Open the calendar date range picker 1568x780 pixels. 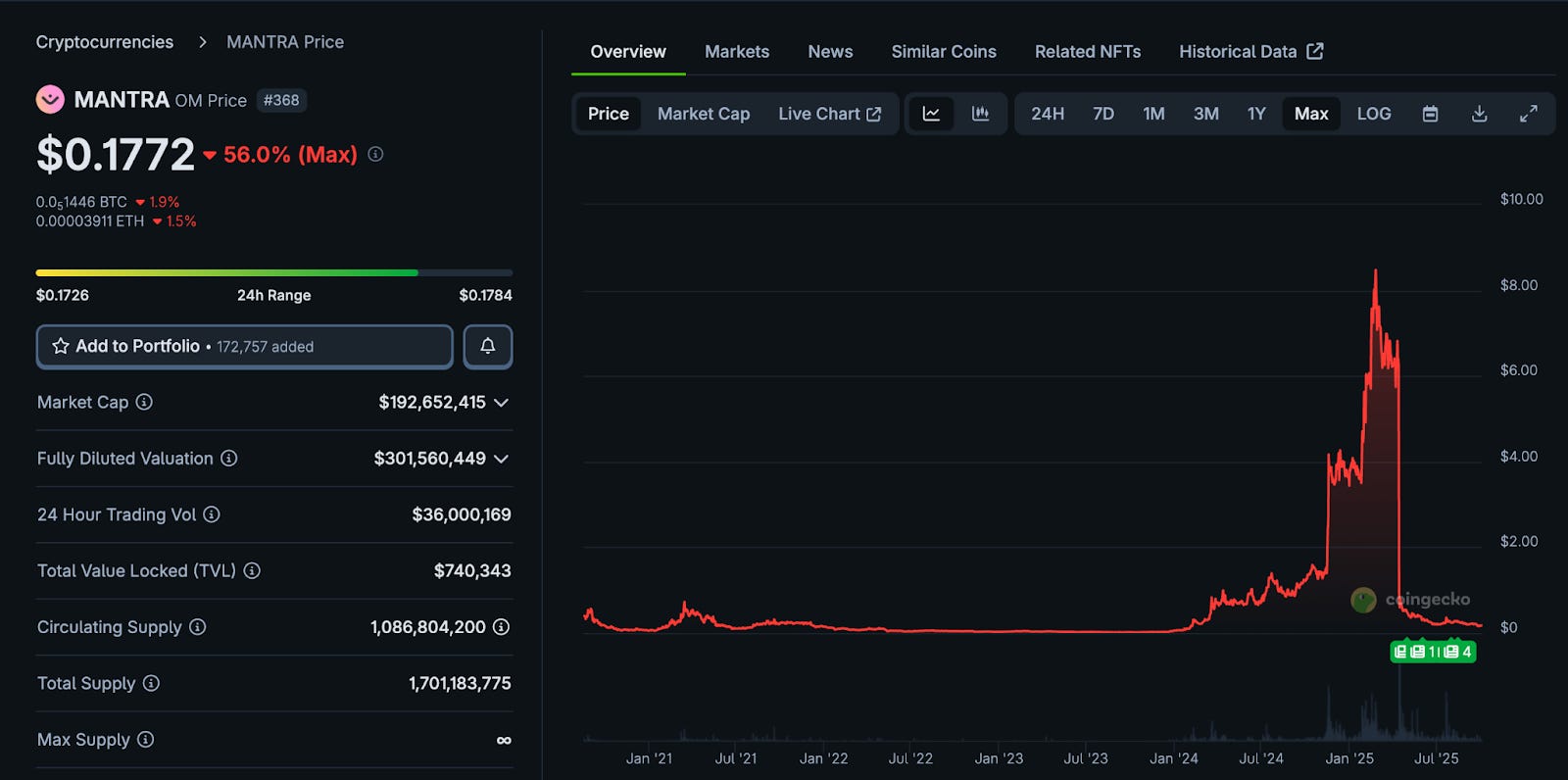(1430, 114)
